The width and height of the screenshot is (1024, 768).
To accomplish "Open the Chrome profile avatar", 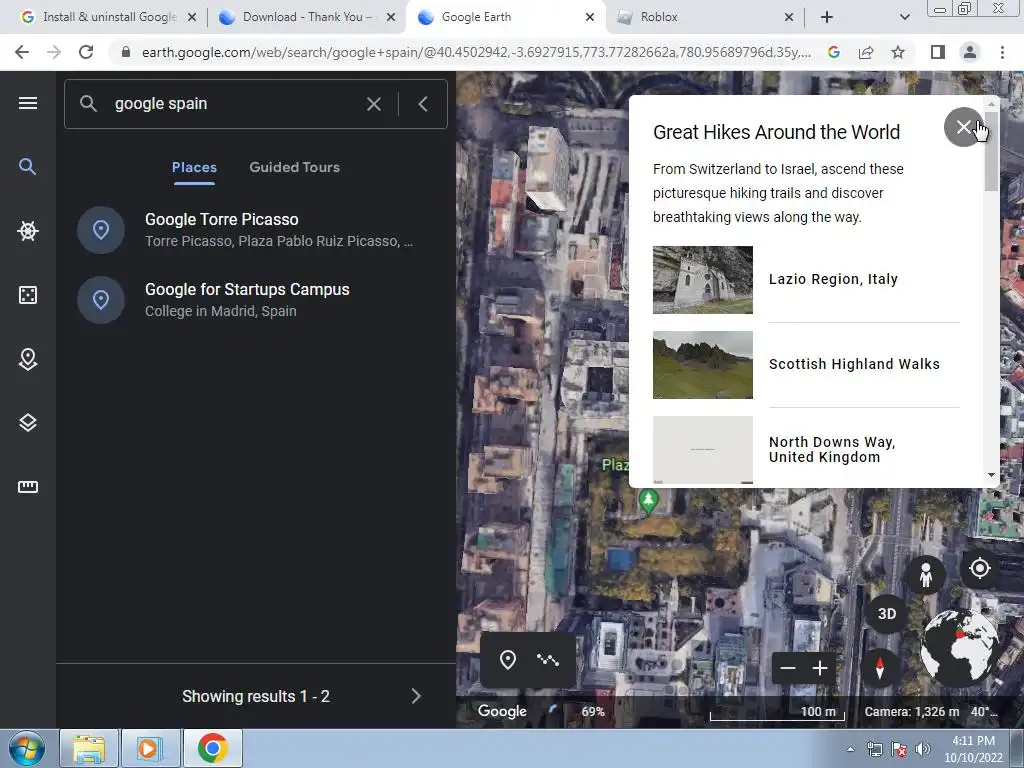I will pos(970,52).
